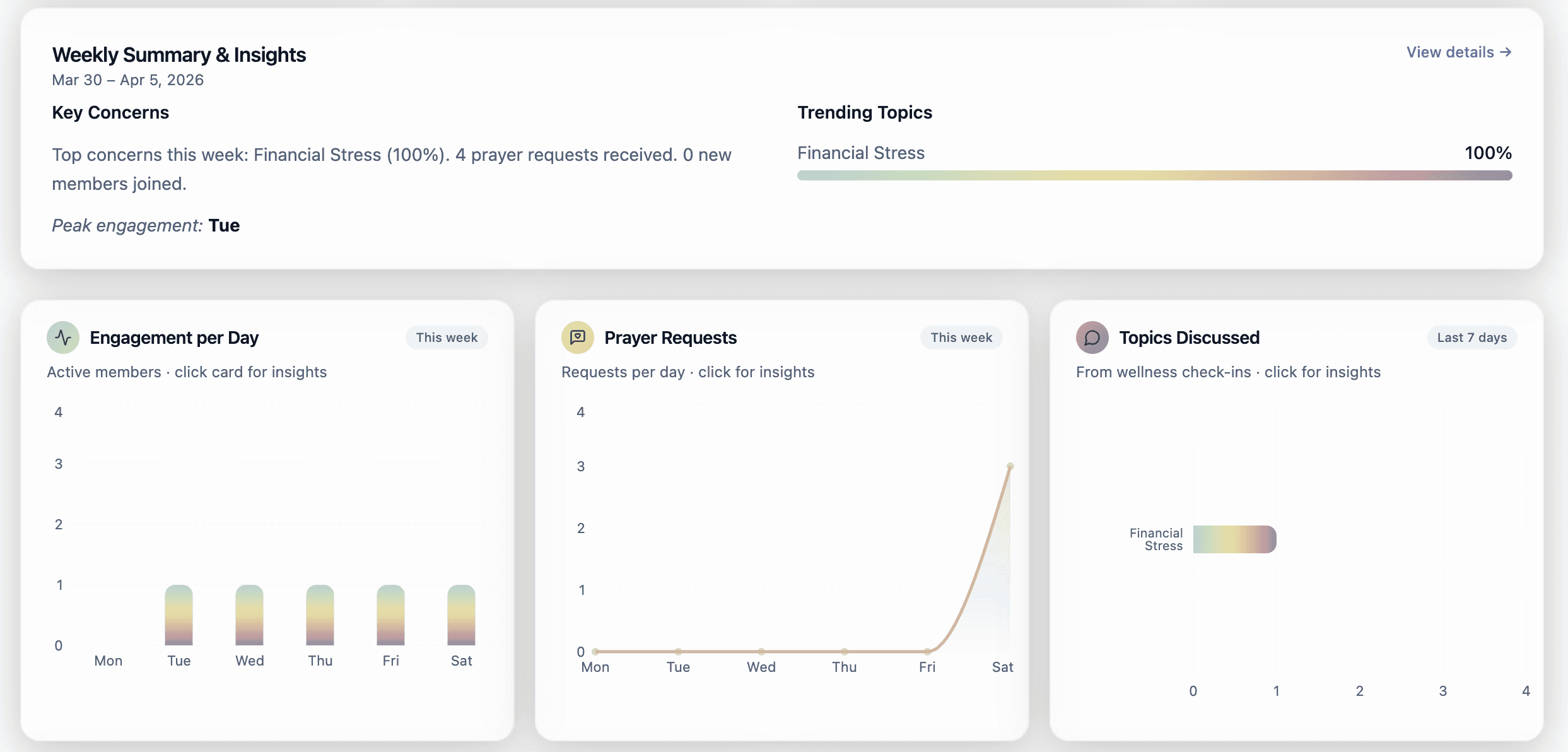This screenshot has width=1568, height=752.
Task: Select the Thu bar in Engagement chart
Action: coord(320,615)
